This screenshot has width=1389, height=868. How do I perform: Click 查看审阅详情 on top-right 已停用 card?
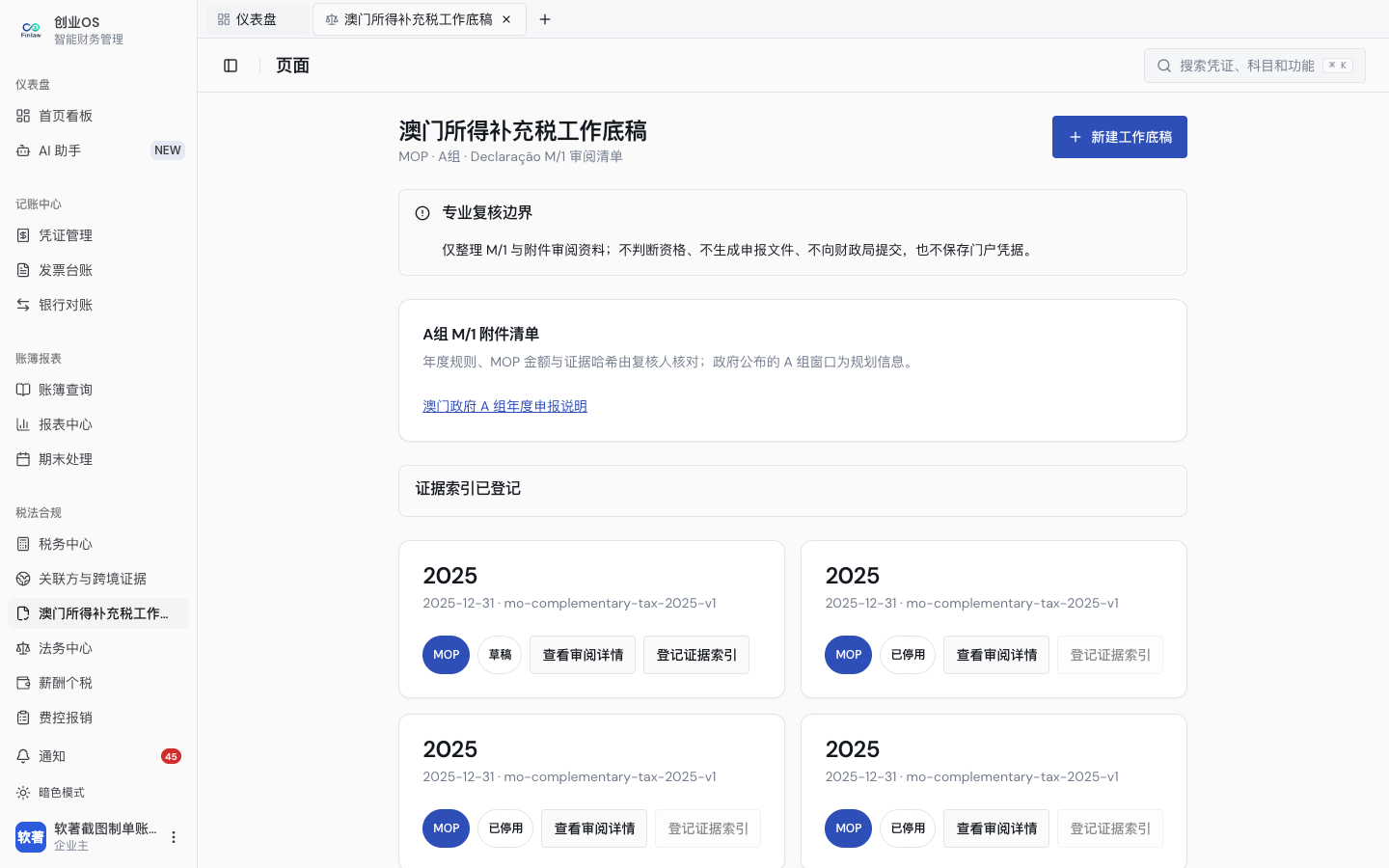[x=996, y=655]
